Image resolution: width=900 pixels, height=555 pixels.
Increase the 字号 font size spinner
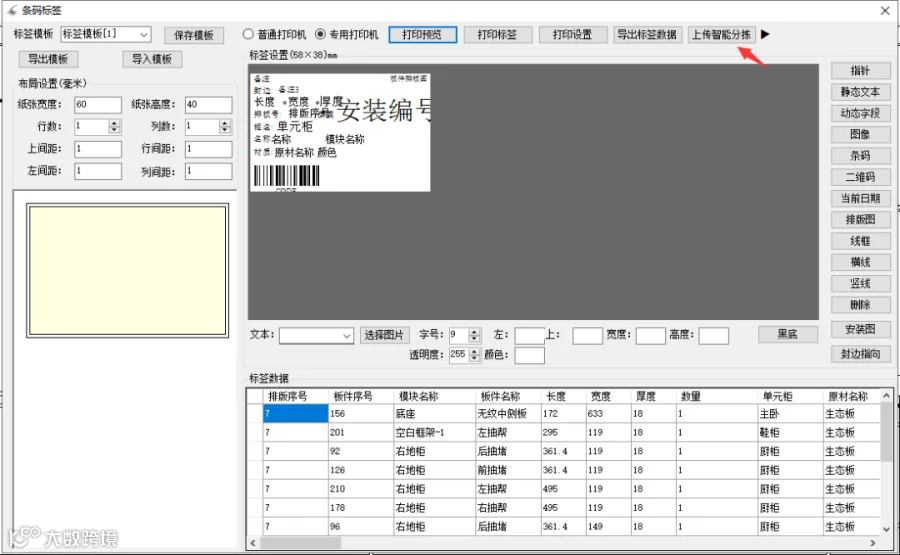(474, 332)
